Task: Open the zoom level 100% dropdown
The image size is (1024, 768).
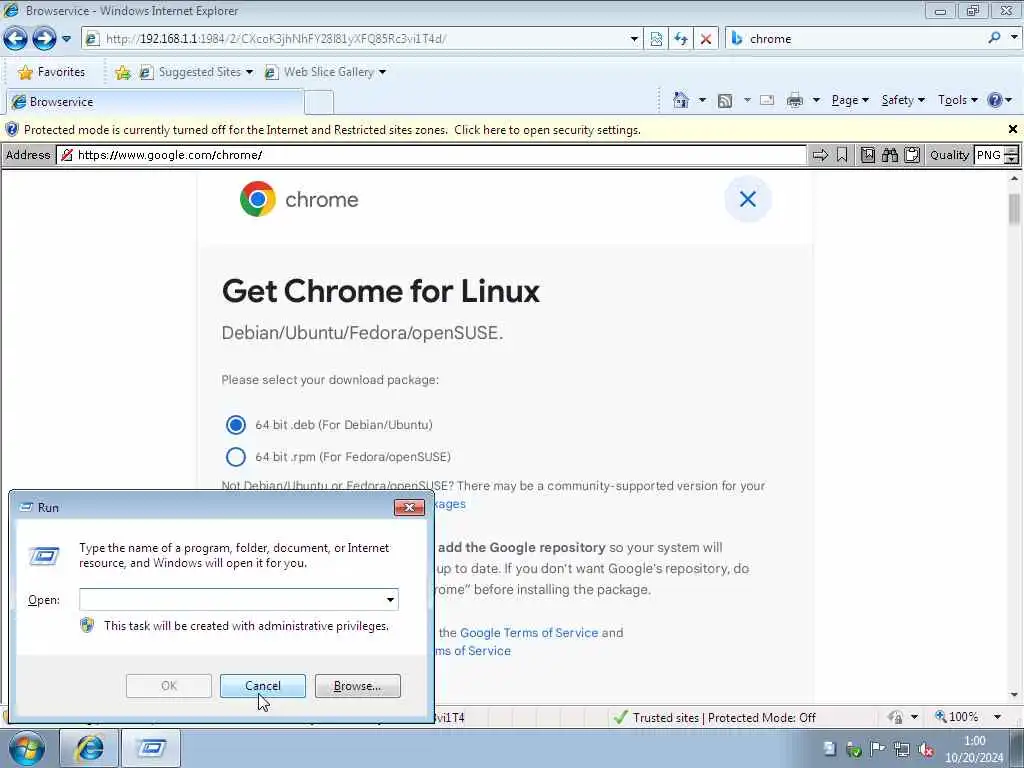Action: point(997,717)
